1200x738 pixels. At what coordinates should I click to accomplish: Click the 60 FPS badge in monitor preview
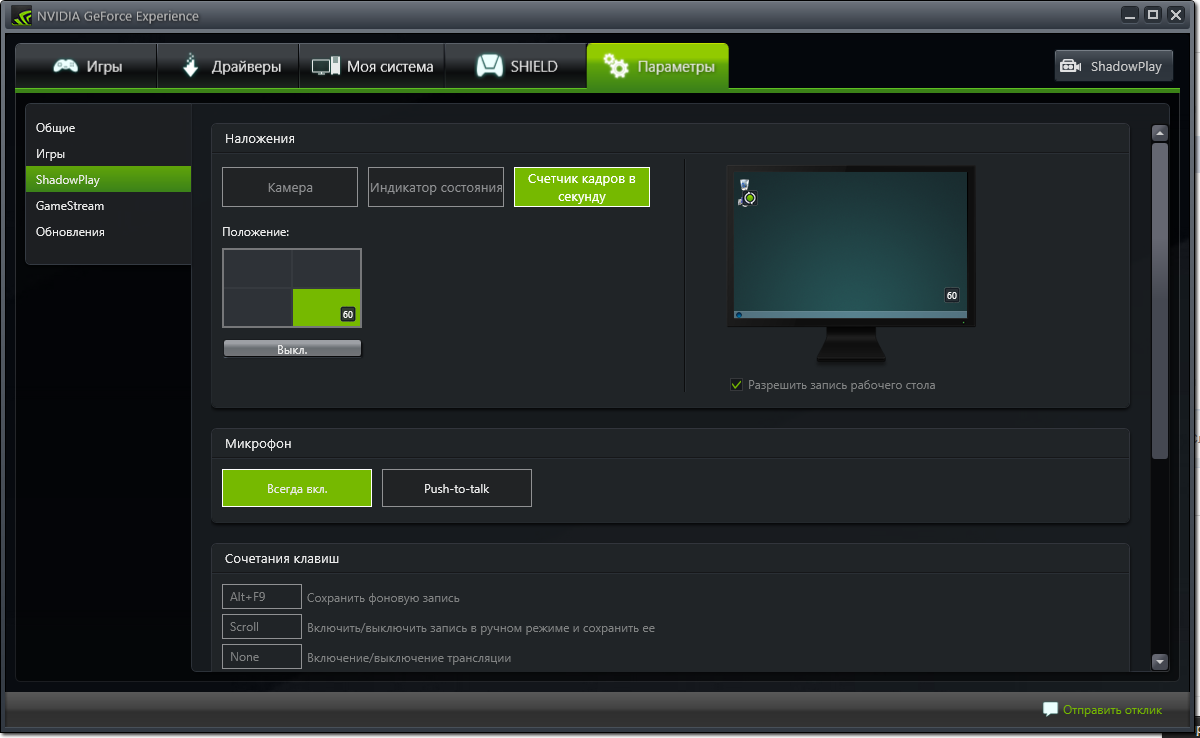(951, 296)
